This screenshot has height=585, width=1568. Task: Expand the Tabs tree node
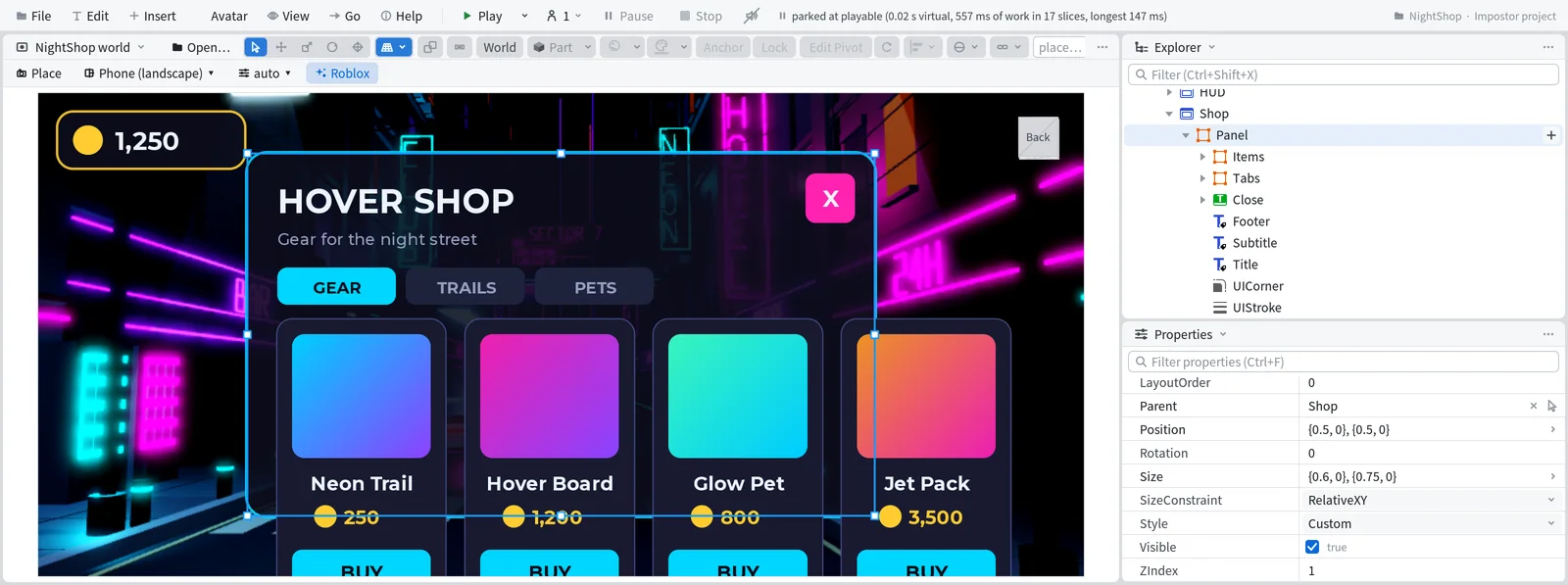tap(1202, 178)
